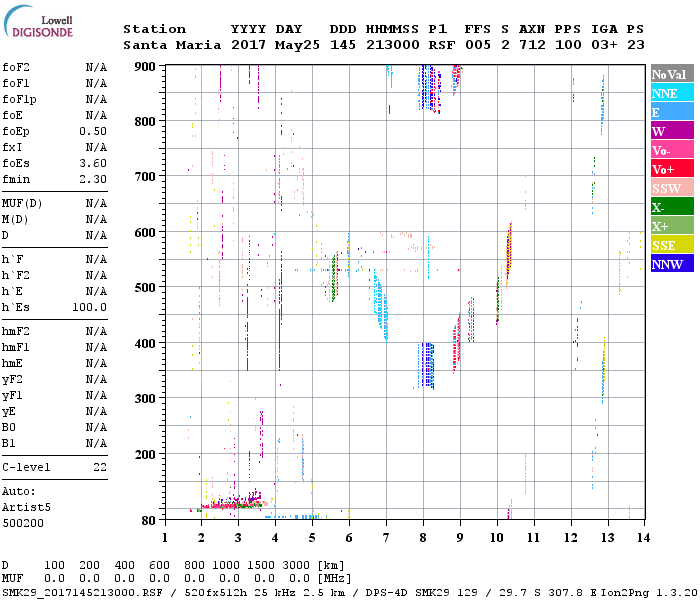Click the B0 parameter label
This screenshot has width=700, height=600.
[8, 427]
